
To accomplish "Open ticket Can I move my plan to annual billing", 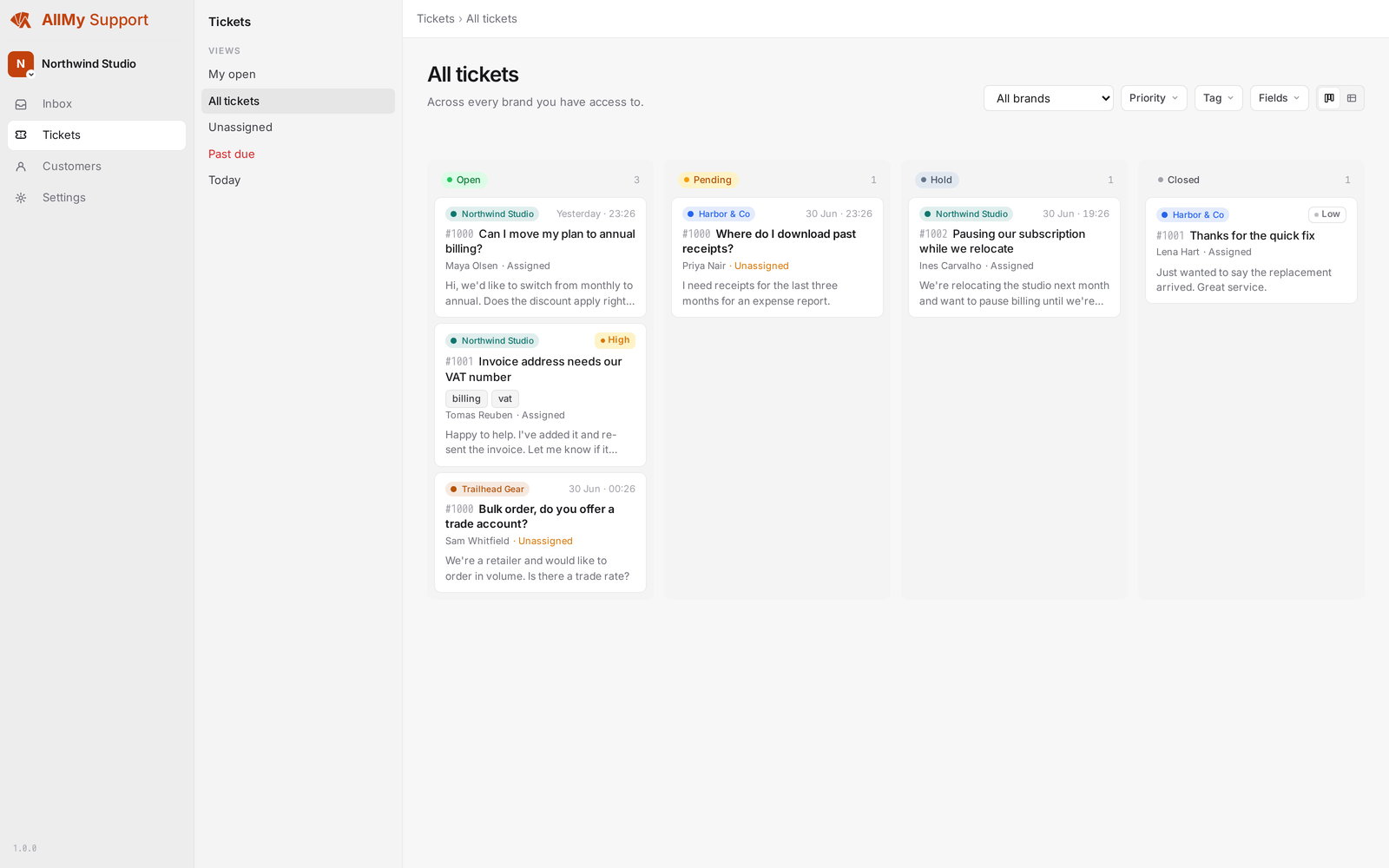I will pyautogui.click(x=540, y=258).
